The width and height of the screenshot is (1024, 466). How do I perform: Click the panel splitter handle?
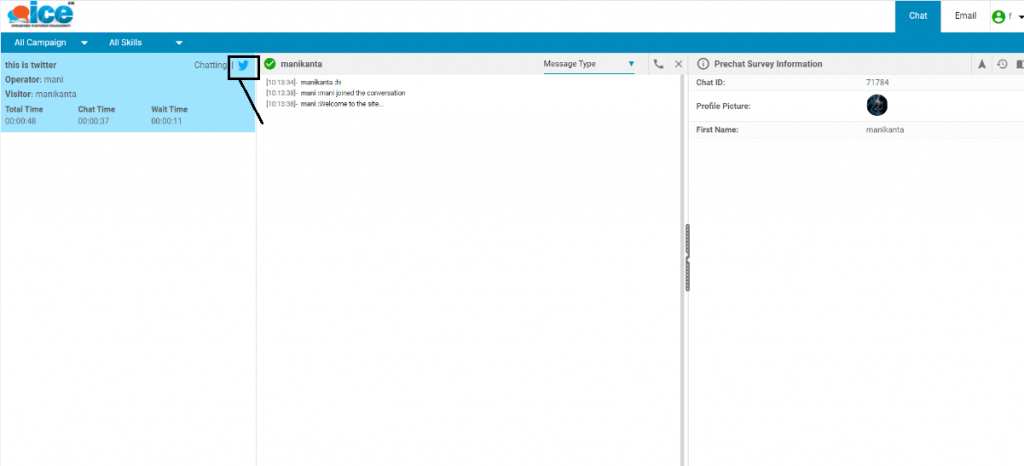click(x=687, y=257)
